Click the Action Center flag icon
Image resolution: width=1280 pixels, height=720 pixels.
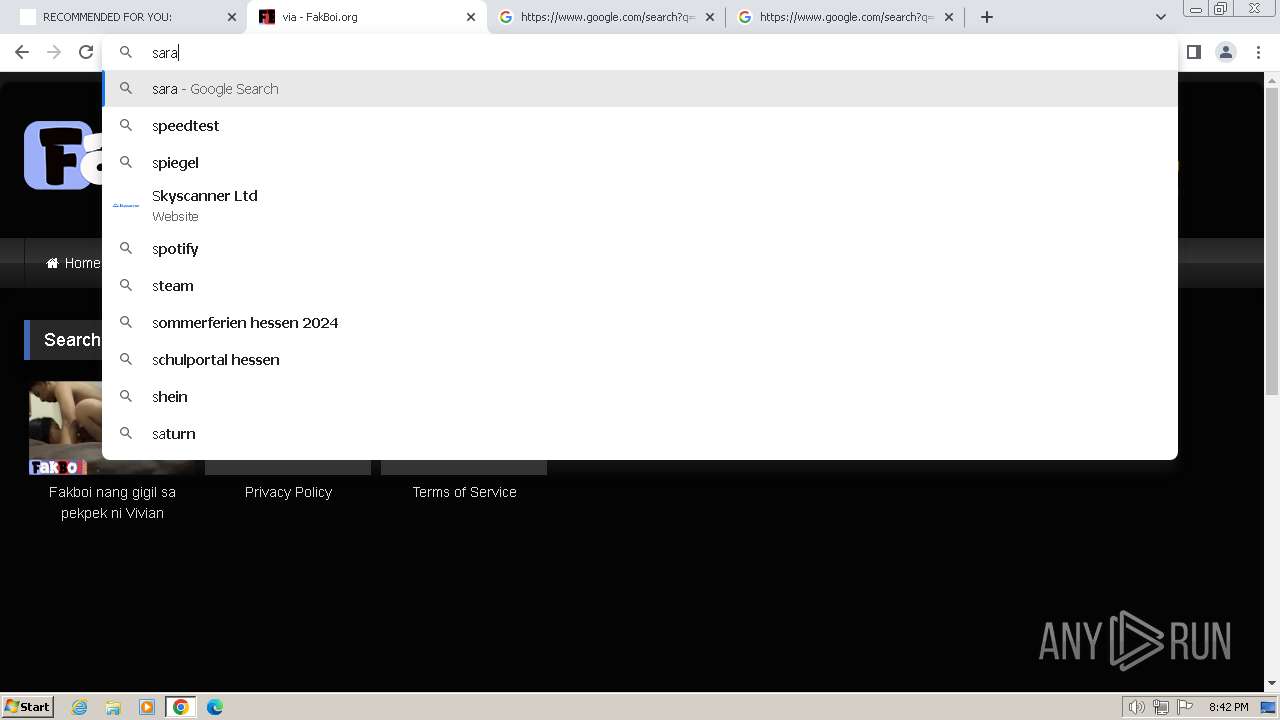(1185, 707)
